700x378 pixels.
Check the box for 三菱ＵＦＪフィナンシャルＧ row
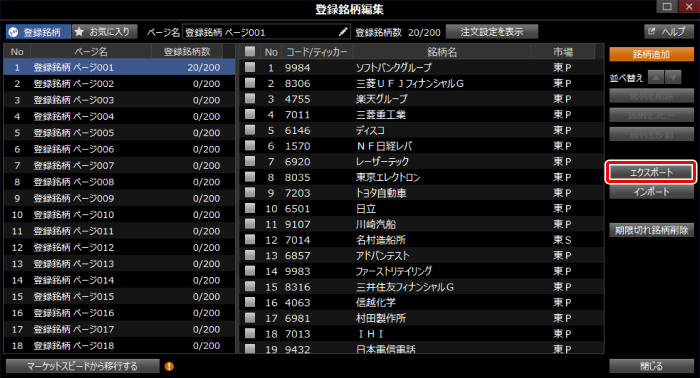pyautogui.click(x=250, y=83)
